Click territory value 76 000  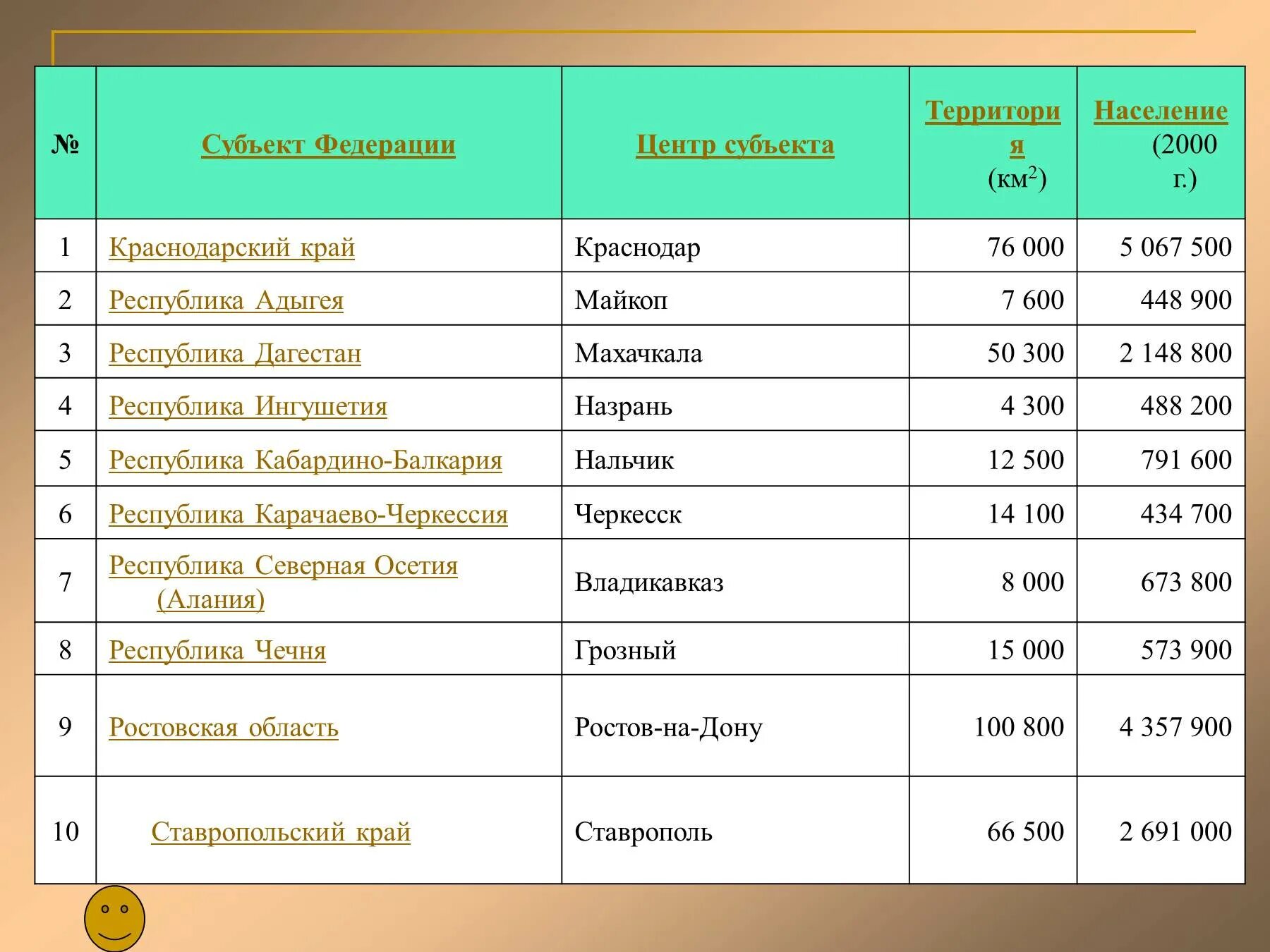[1025, 247]
